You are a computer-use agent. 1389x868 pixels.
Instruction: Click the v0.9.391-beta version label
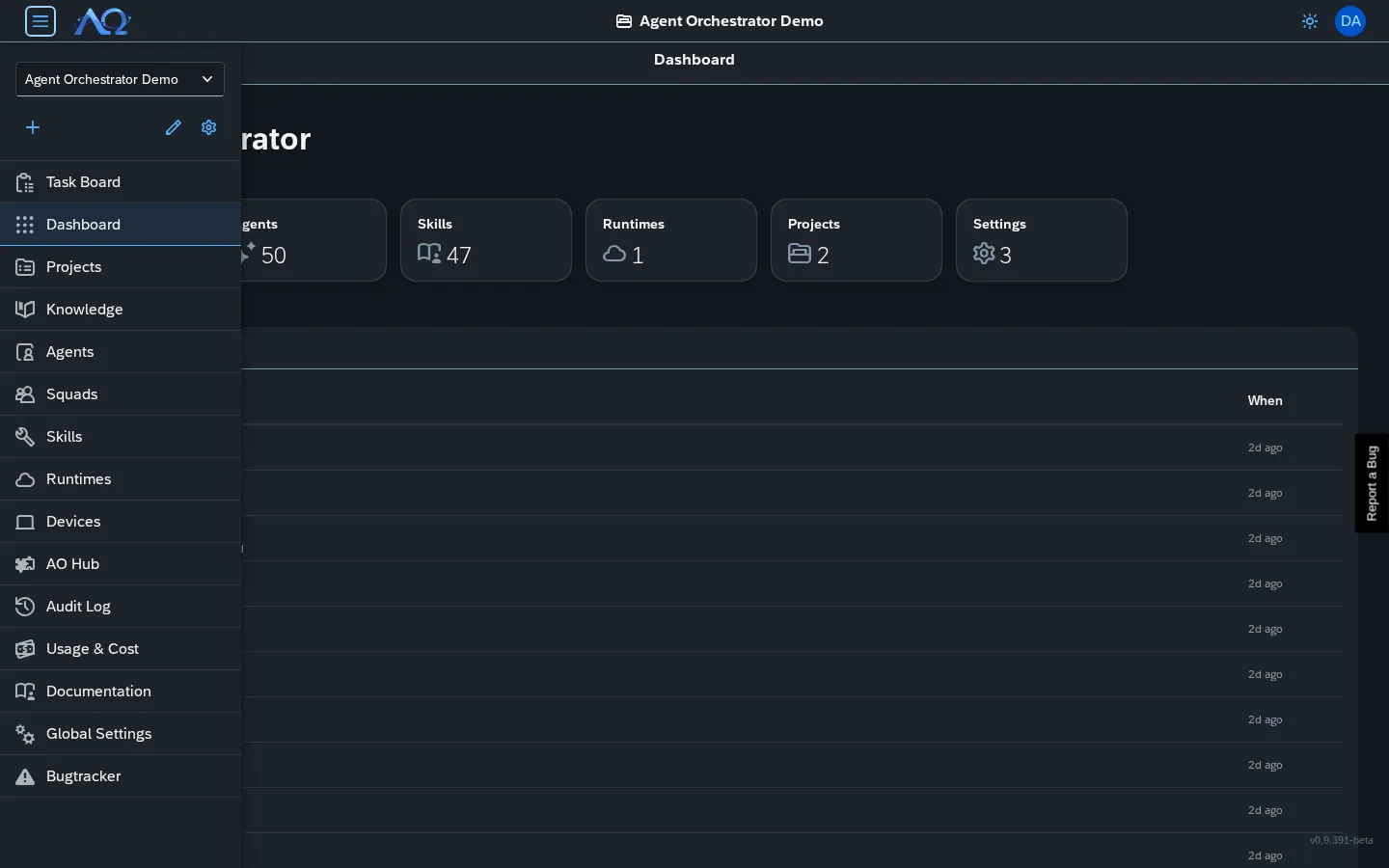coord(1341,840)
